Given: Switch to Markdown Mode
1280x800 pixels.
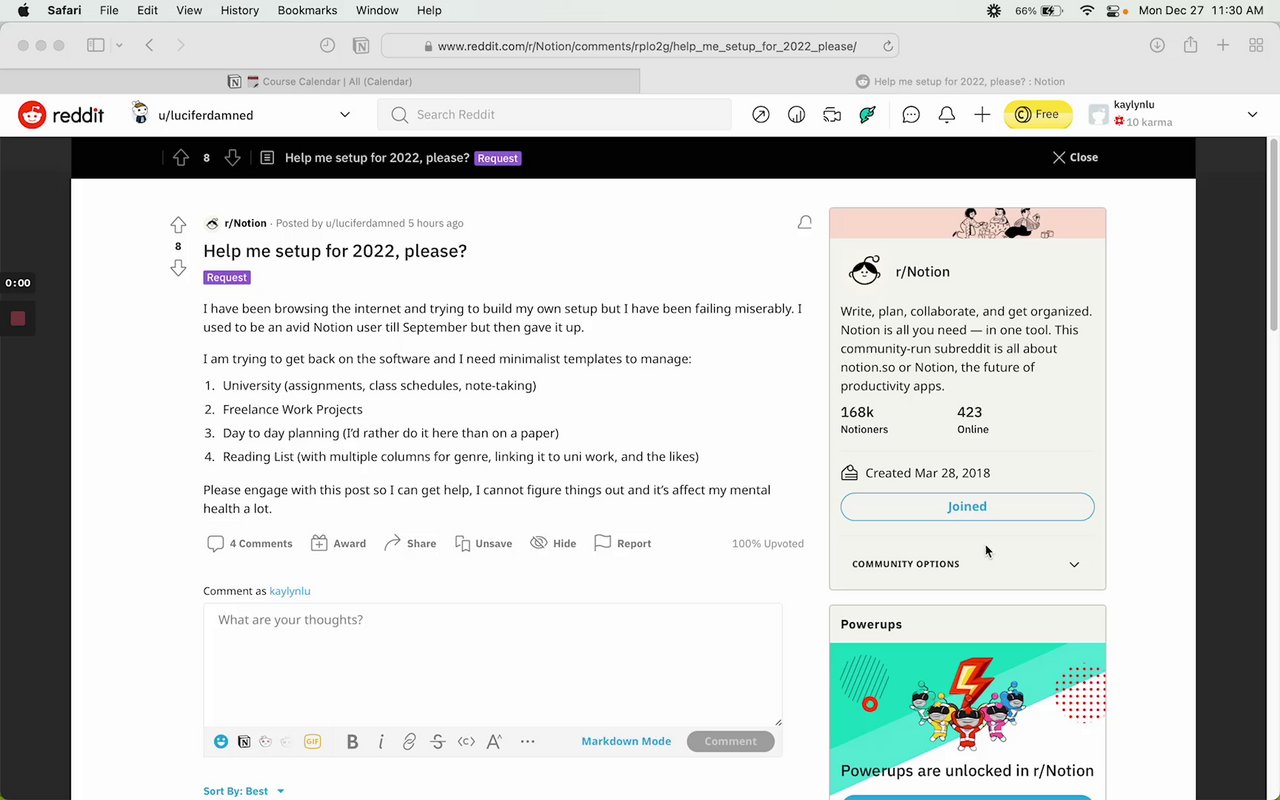Looking at the screenshot, I should point(626,741).
